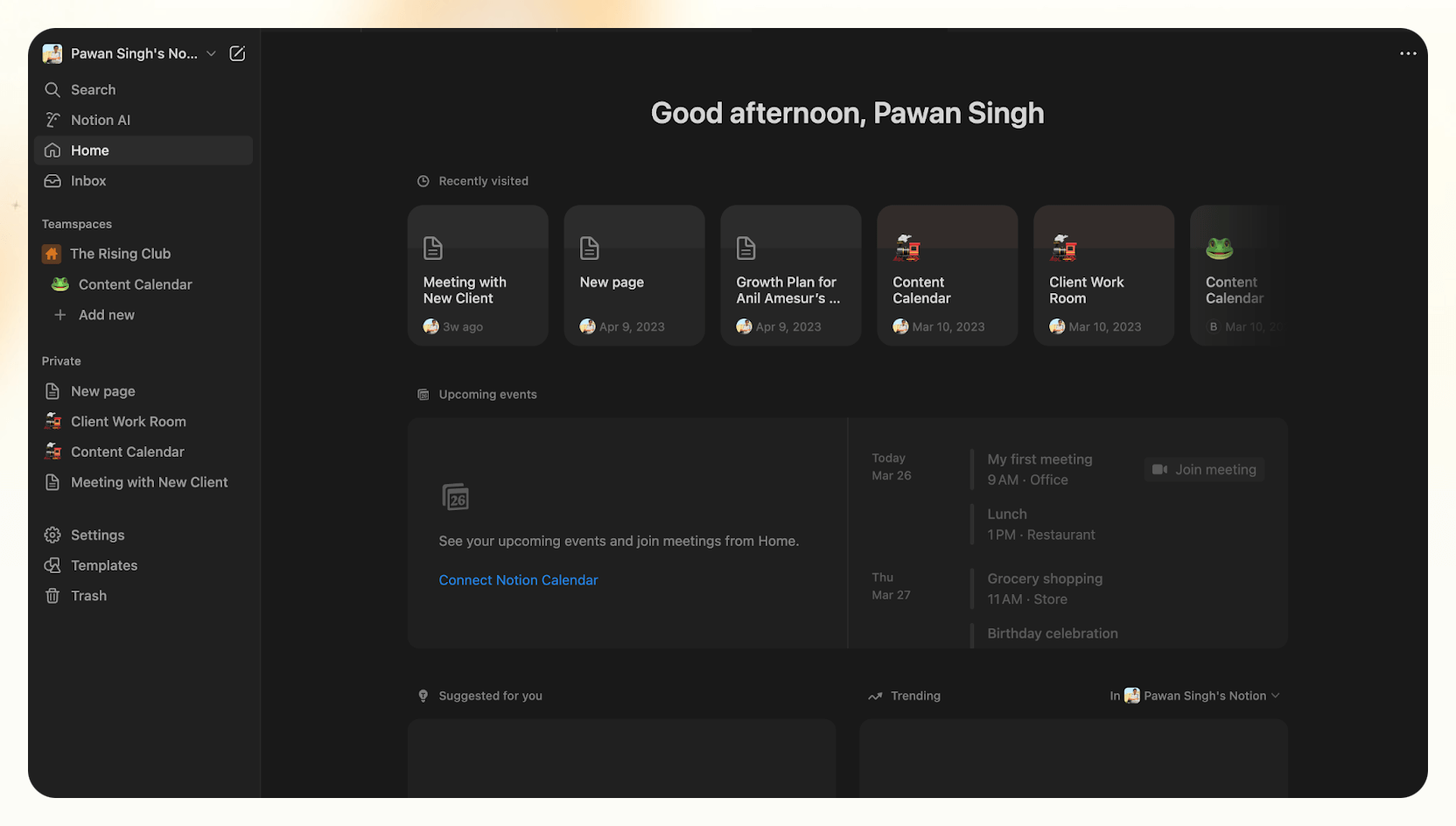The image size is (1456, 826).
Task: Click the frog icon beside teamspace Content Calendar
Action: [60, 284]
